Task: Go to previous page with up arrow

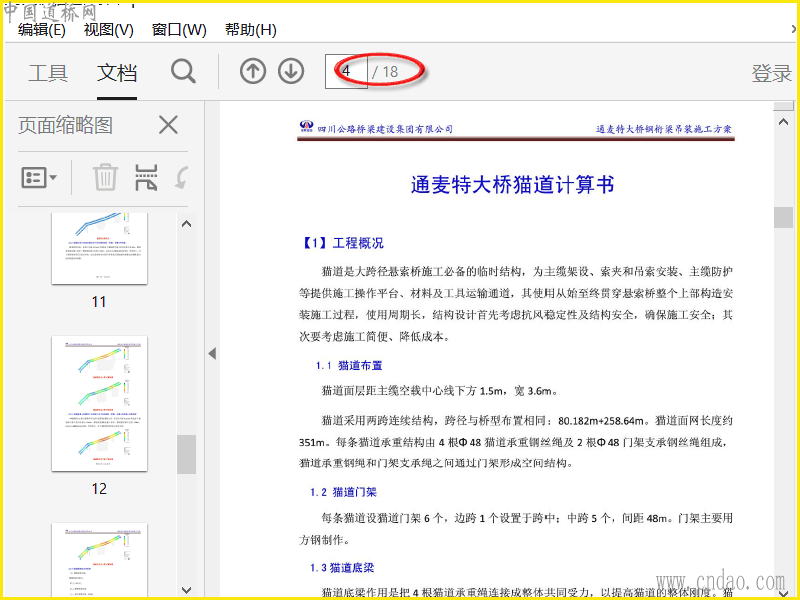Action: [254, 71]
